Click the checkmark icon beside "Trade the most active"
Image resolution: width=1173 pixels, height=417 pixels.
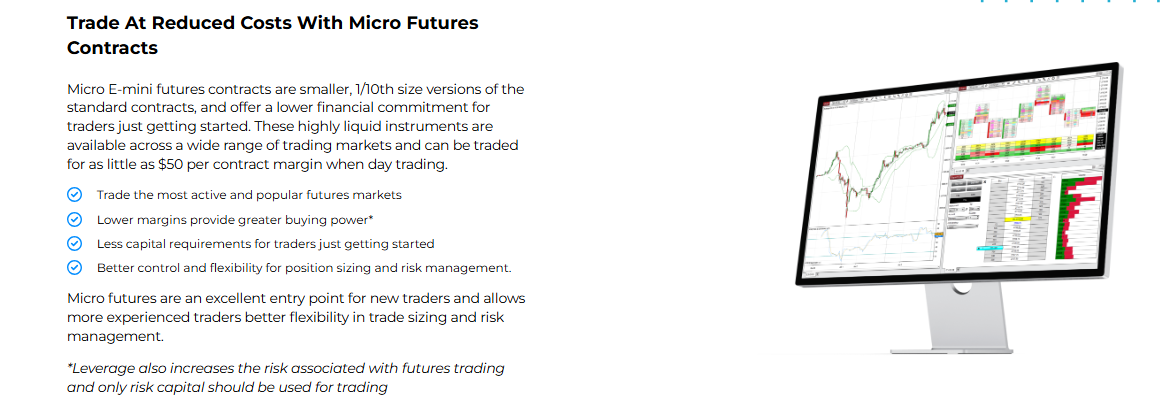[74, 194]
